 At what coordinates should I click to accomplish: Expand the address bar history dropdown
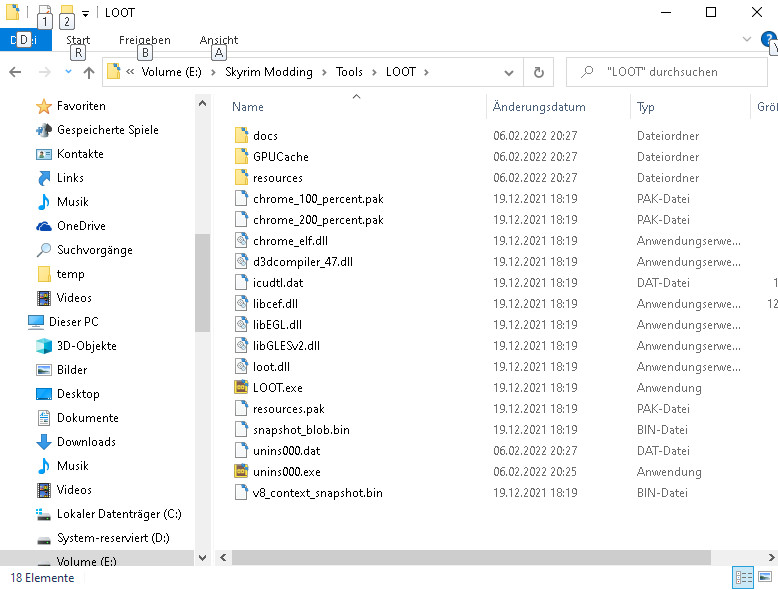click(x=509, y=72)
